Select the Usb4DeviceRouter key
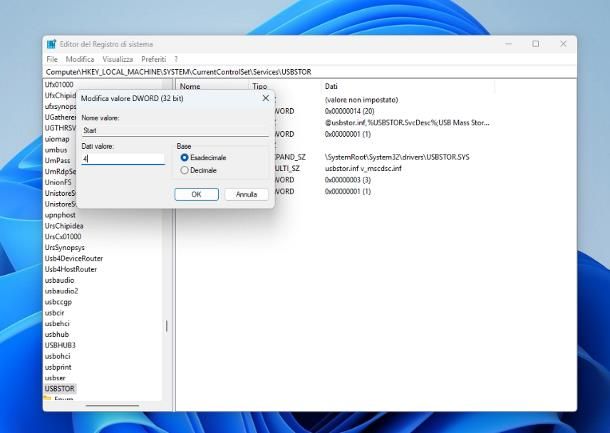The width and height of the screenshot is (610, 433). (x=74, y=258)
